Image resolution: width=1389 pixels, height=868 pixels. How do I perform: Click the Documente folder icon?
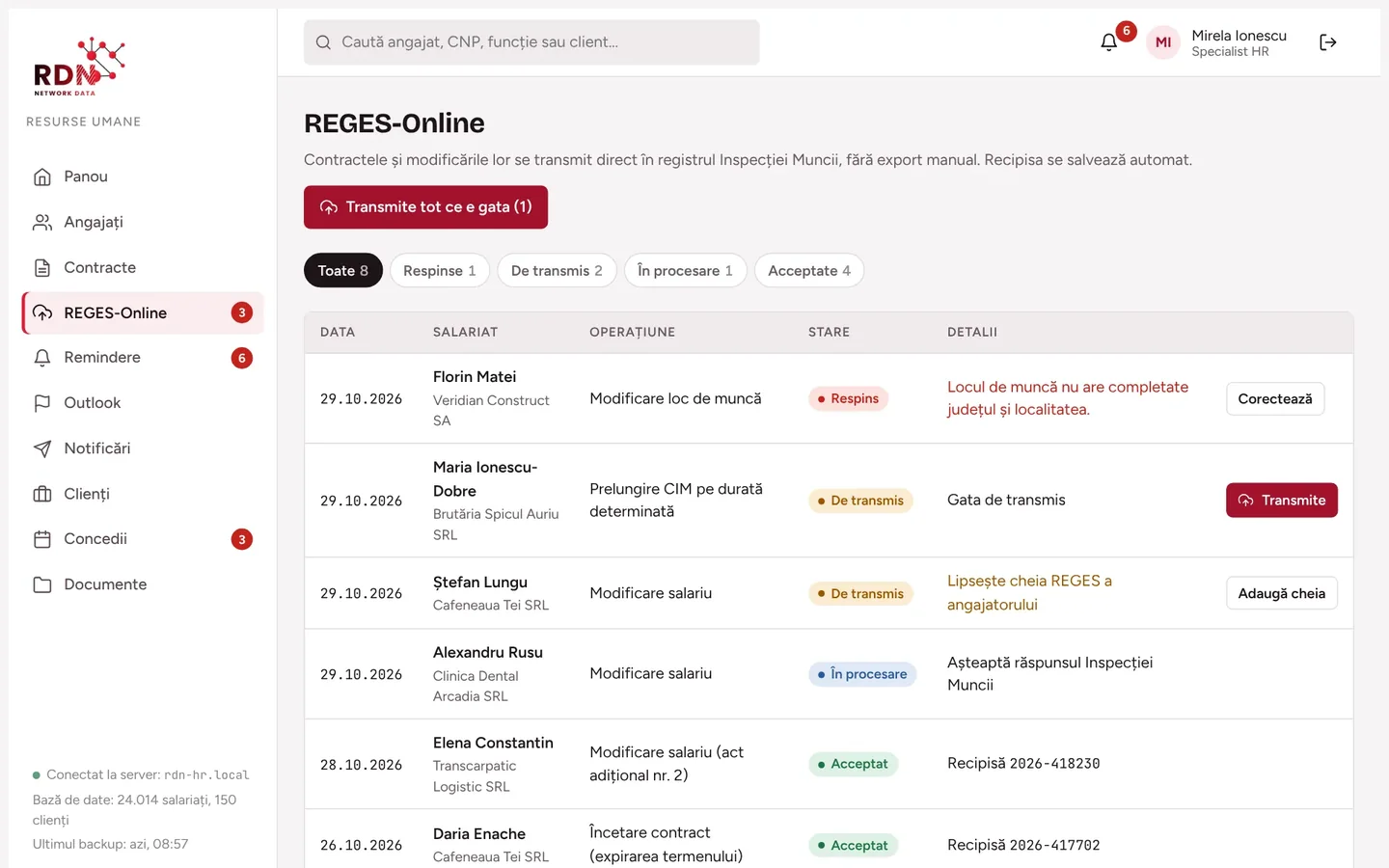pos(42,584)
